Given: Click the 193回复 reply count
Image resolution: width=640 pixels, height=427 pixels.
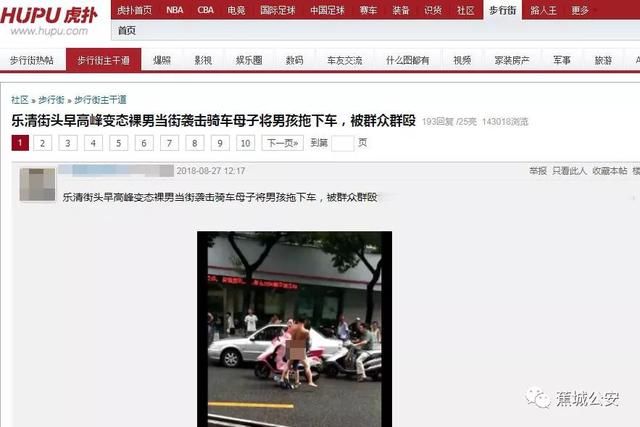Looking at the screenshot, I should coord(438,122).
